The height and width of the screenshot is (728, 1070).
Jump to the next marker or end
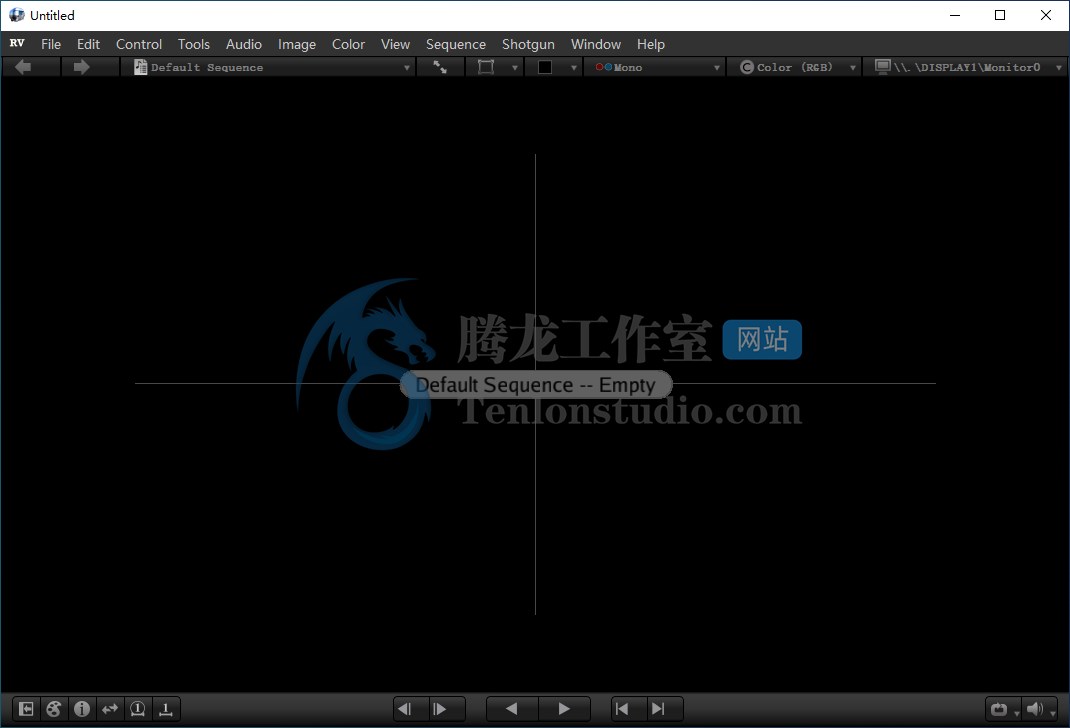pyautogui.click(x=658, y=709)
